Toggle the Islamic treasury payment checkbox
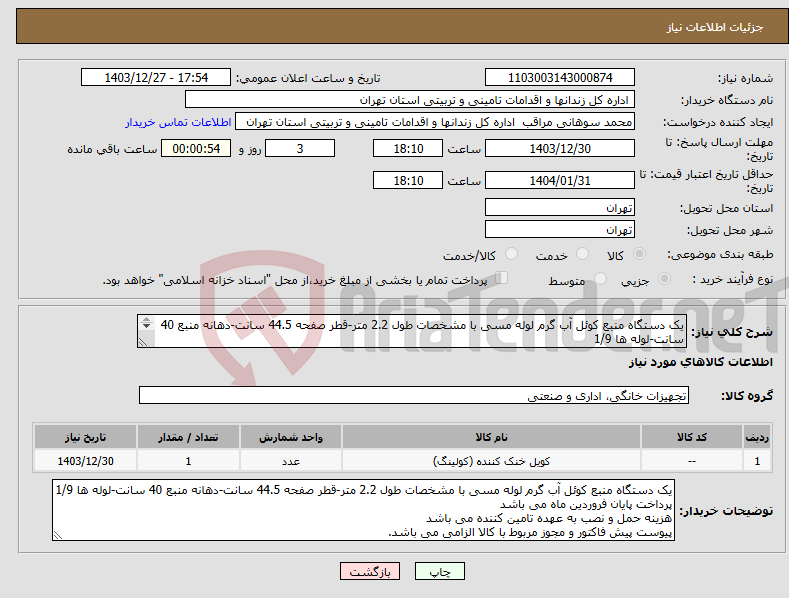 point(502,278)
